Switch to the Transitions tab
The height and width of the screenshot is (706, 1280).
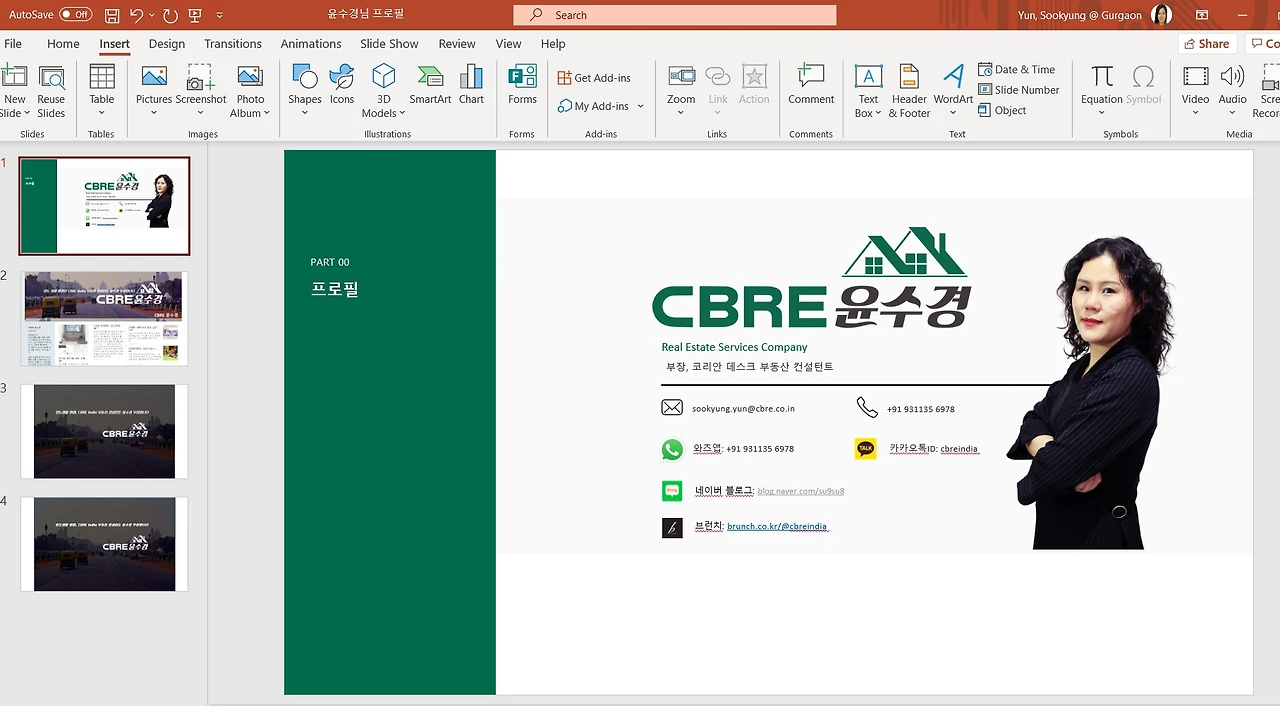pos(233,44)
